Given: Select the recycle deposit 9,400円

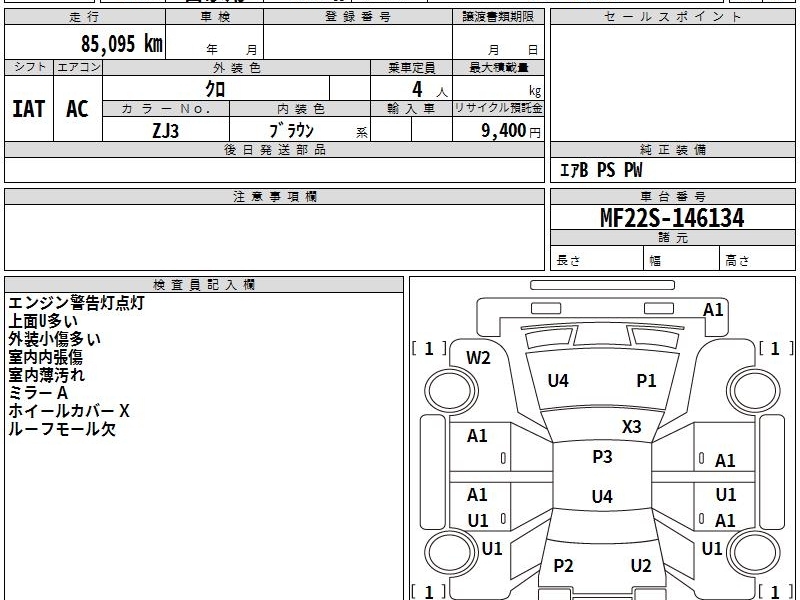Looking at the screenshot, I should click(x=511, y=131).
